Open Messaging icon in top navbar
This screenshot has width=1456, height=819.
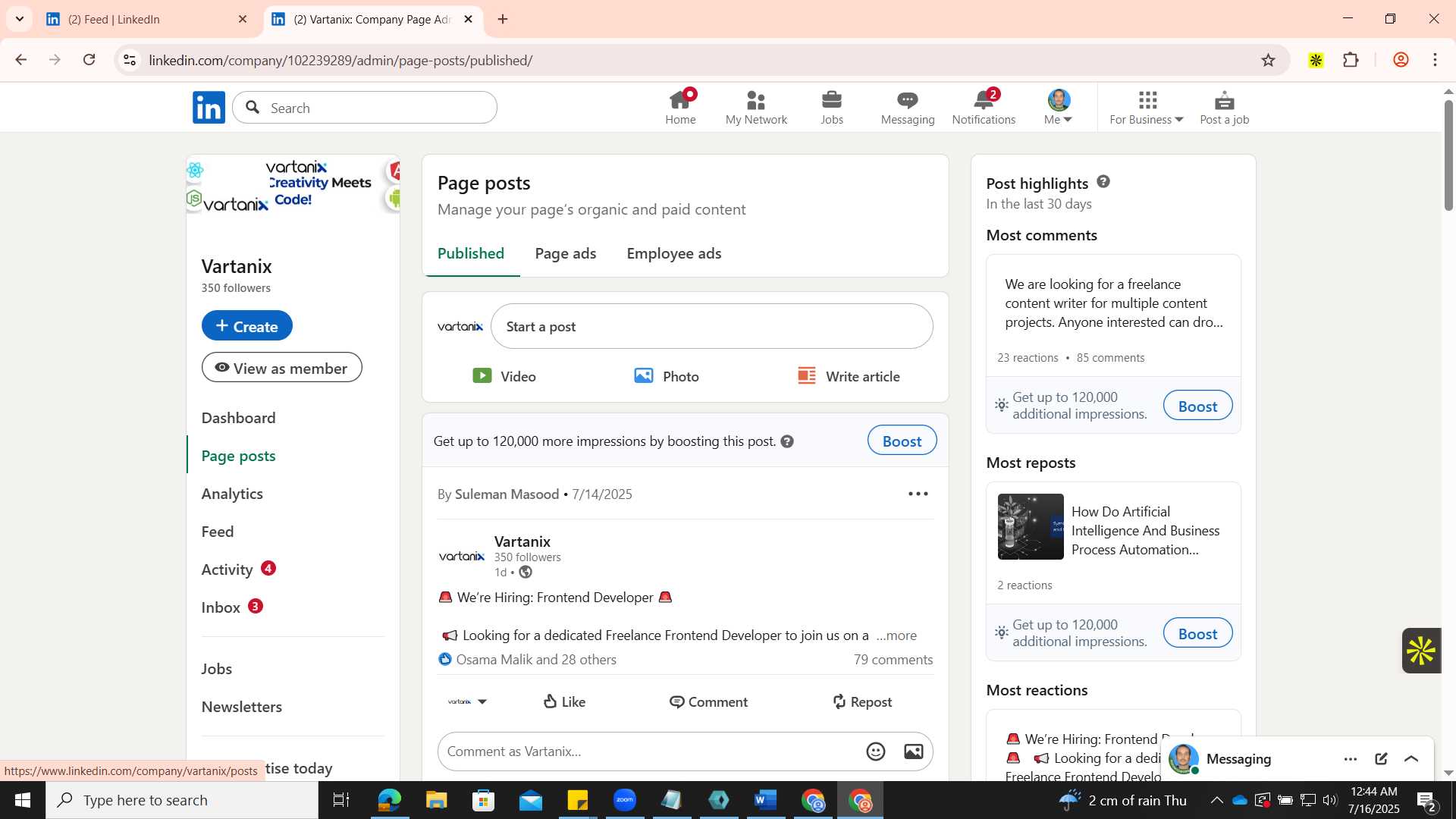[908, 107]
